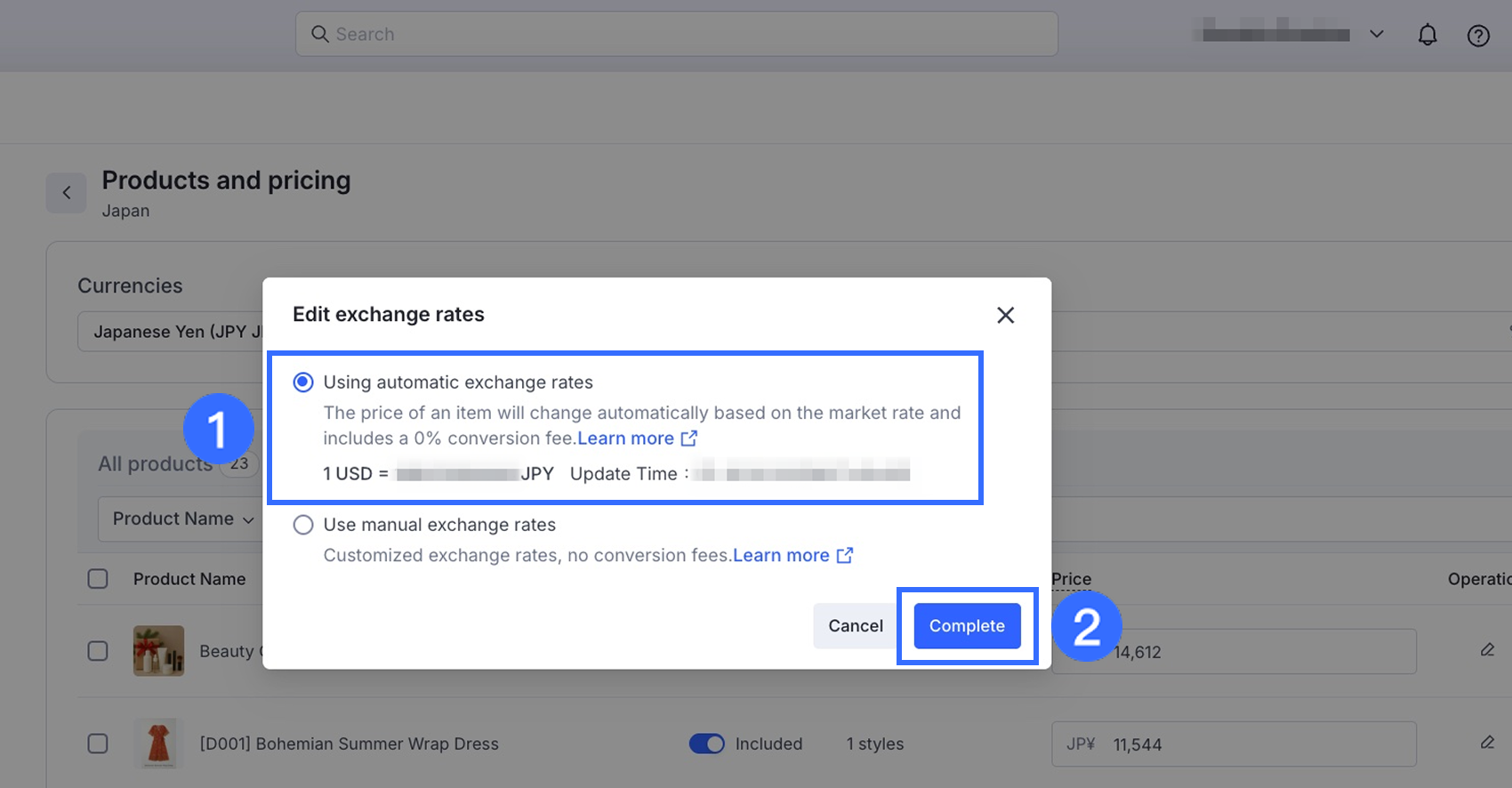Select Use manual exchange rates option

click(303, 525)
